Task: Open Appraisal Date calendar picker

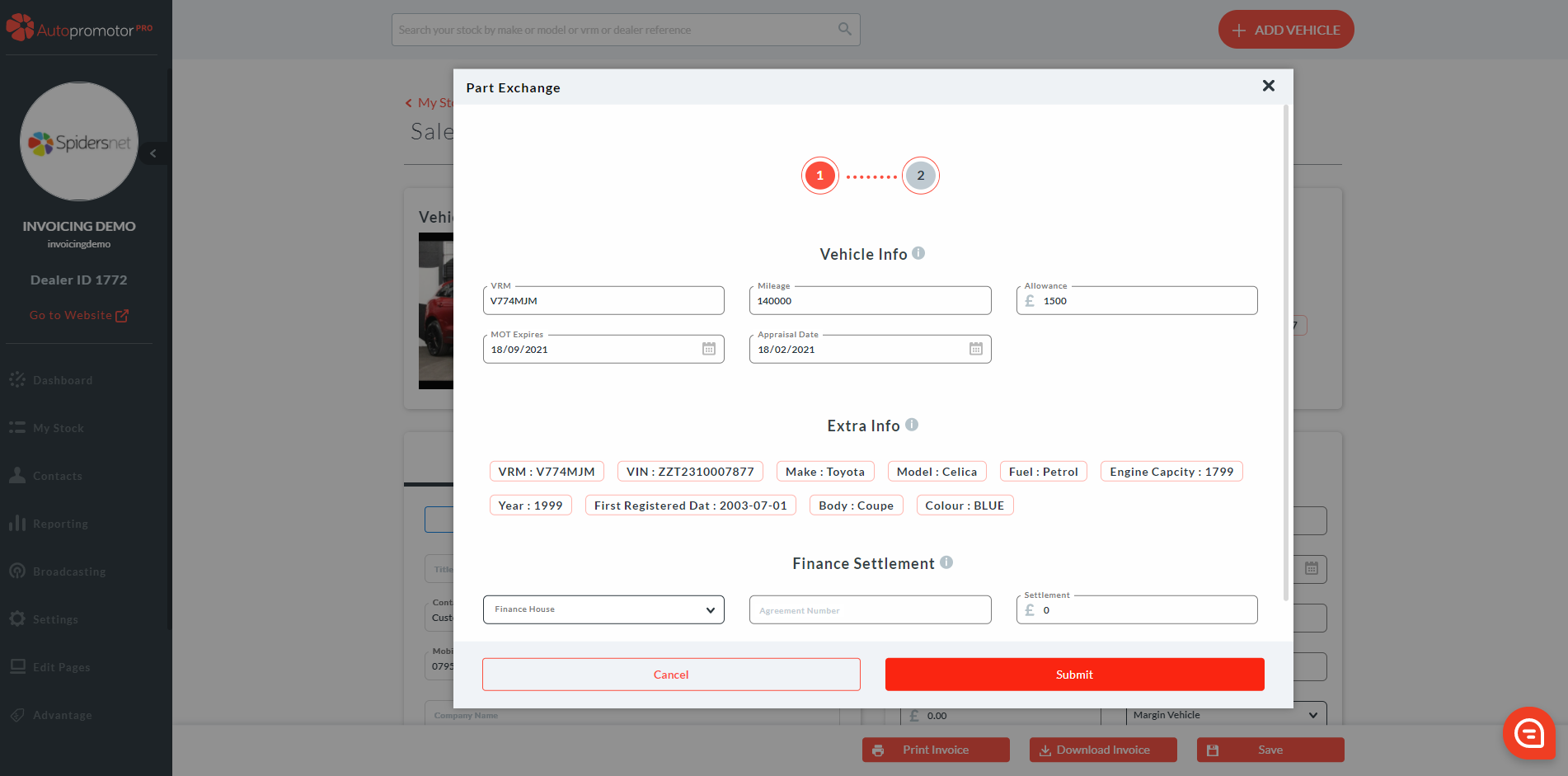Action: point(975,349)
